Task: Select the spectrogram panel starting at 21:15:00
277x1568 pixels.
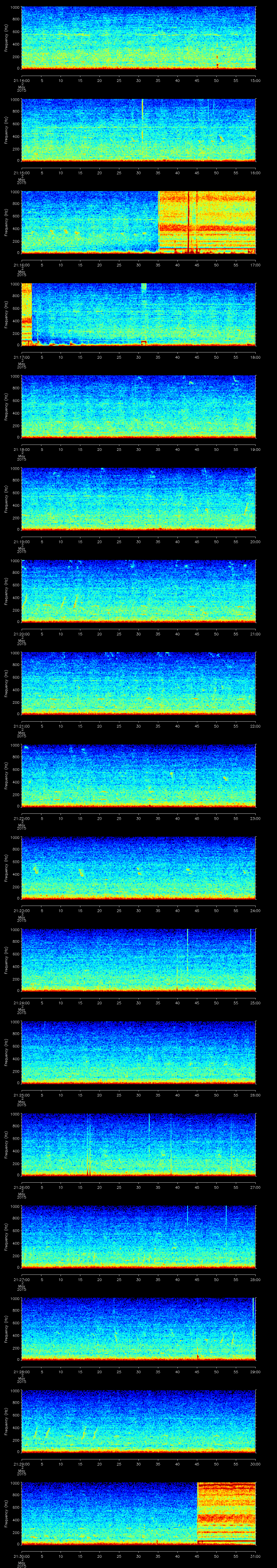Action: coord(139,130)
